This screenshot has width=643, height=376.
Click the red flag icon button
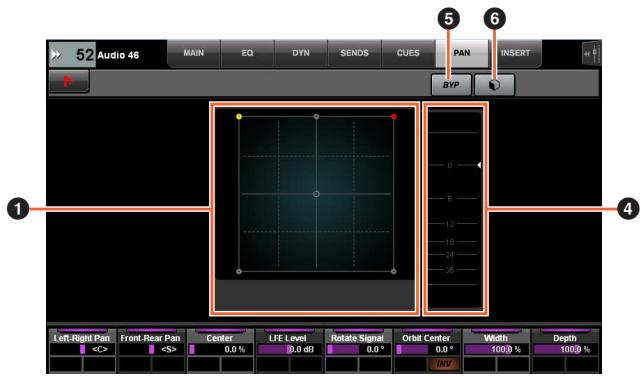(x=68, y=81)
